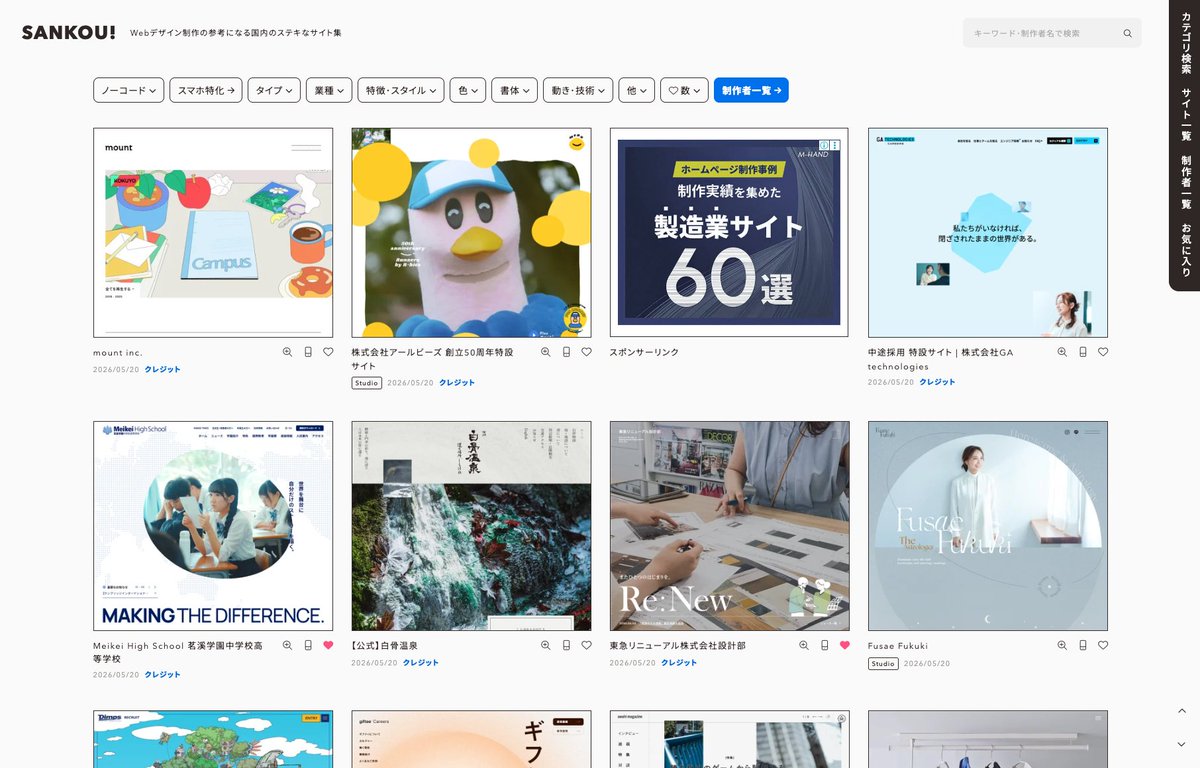Image resolution: width=1200 pixels, height=768 pixels.
Task: Open the 白骨温泉 site thumbnail
Action: pyautogui.click(x=471, y=526)
